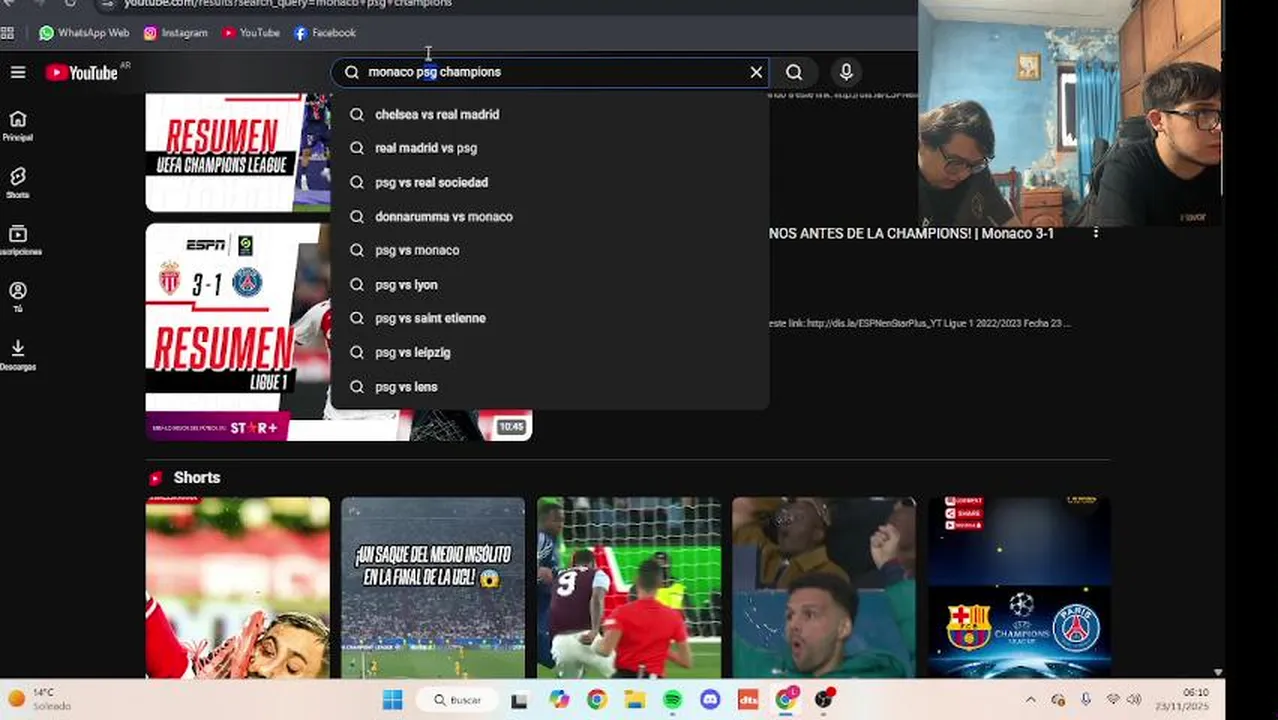Choose suggestion 'psg vs real sociedad'
The height and width of the screenshot is (720, 1278).
[550, 182]
